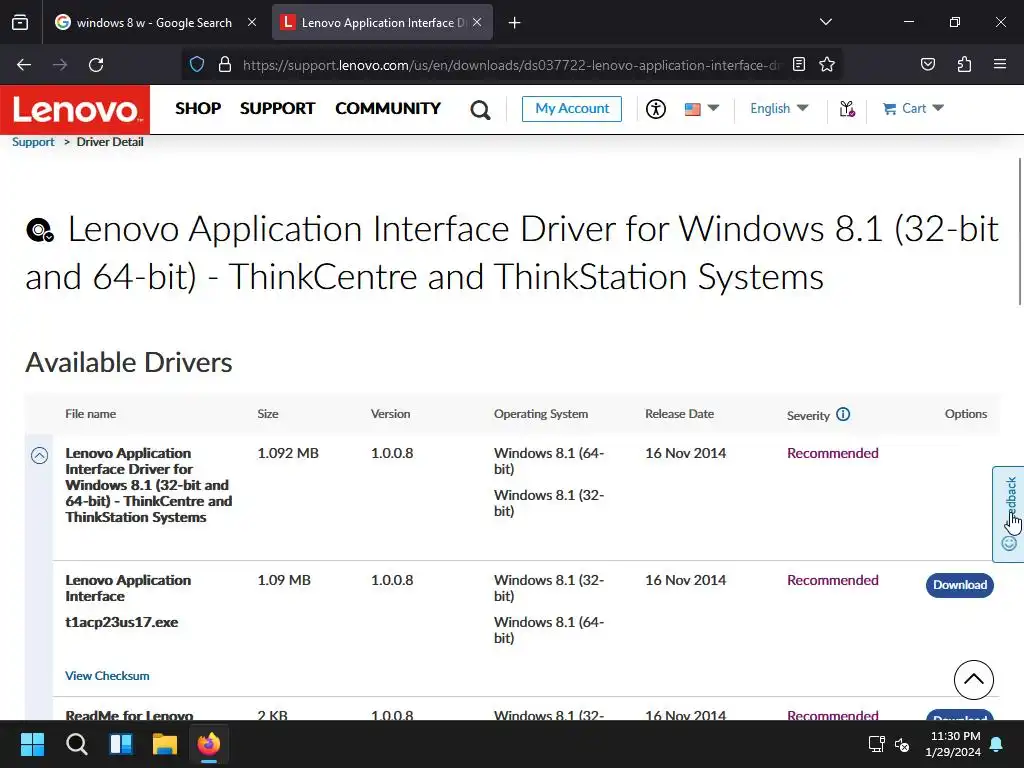Click the 1.092 MB size value
1024x768 pixels.
point(288,453)
